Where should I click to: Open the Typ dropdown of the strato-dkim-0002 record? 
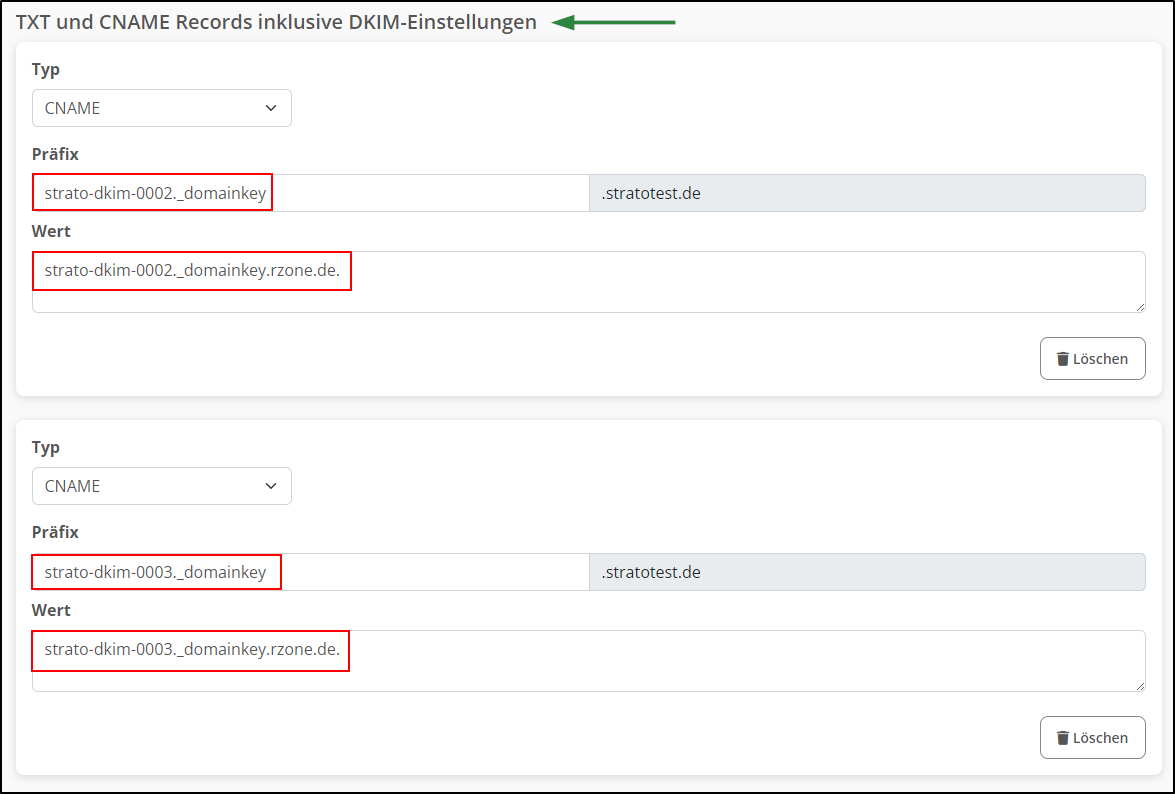coord(161,108)
